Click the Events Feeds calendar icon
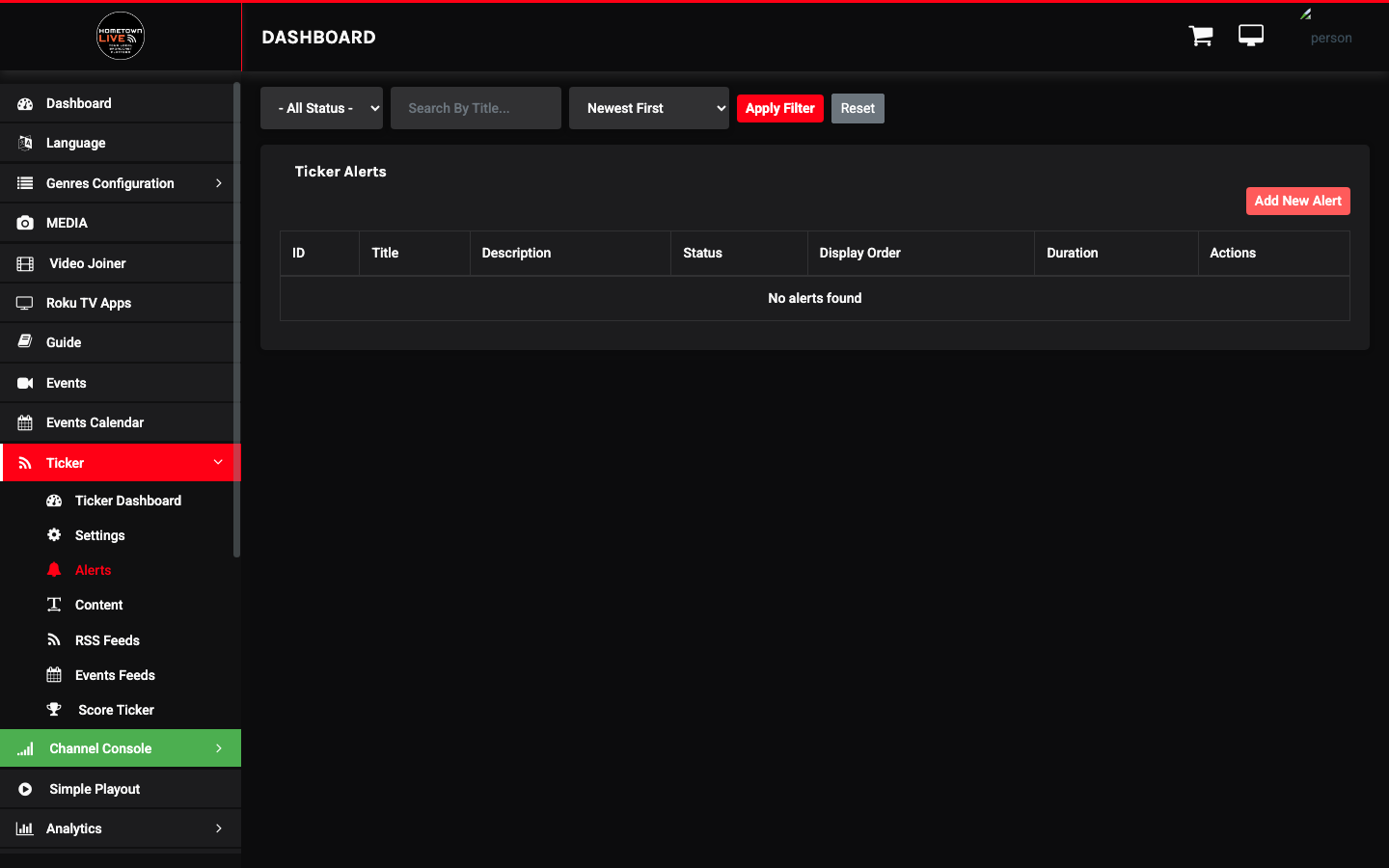Screen dimensions: 1389x868 click(54, 675)
